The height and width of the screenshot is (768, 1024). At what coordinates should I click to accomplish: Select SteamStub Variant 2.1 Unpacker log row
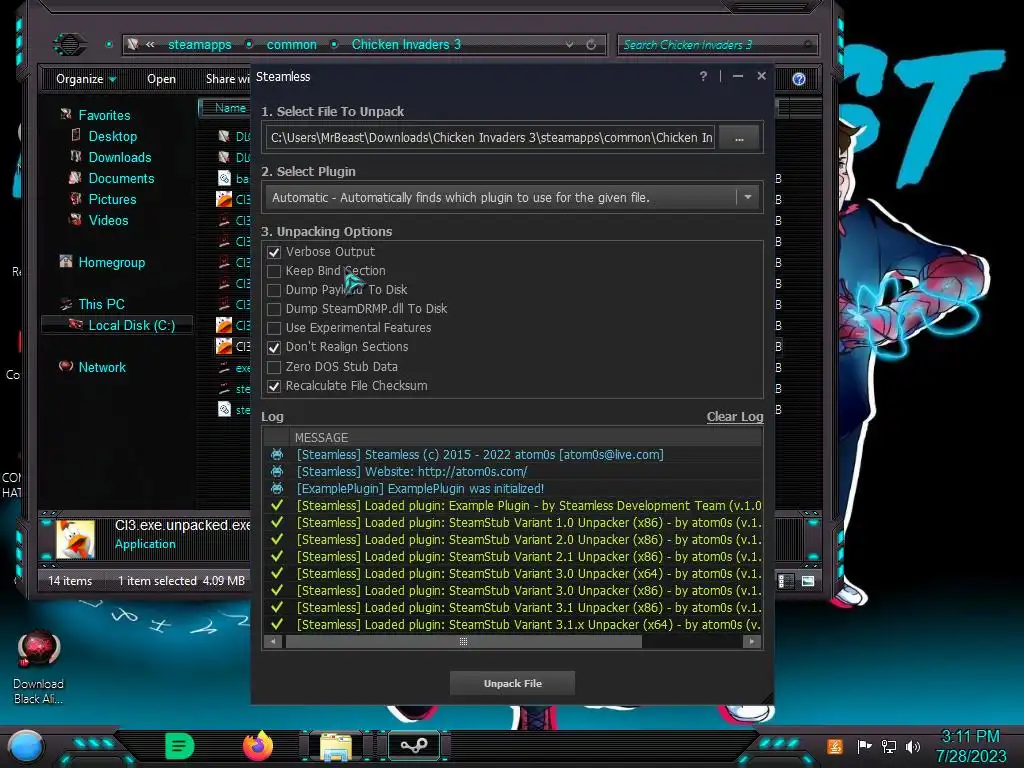[x=513, y=556]
